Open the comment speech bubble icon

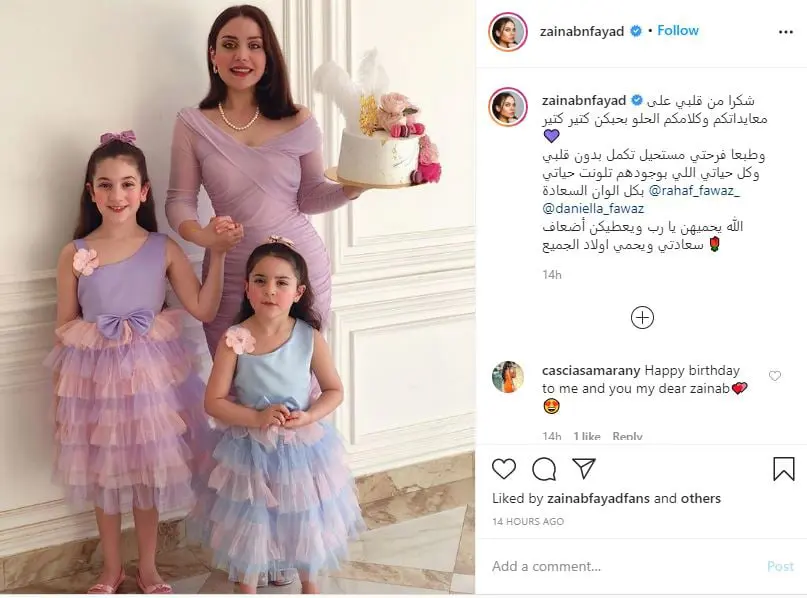click(543, 469)
